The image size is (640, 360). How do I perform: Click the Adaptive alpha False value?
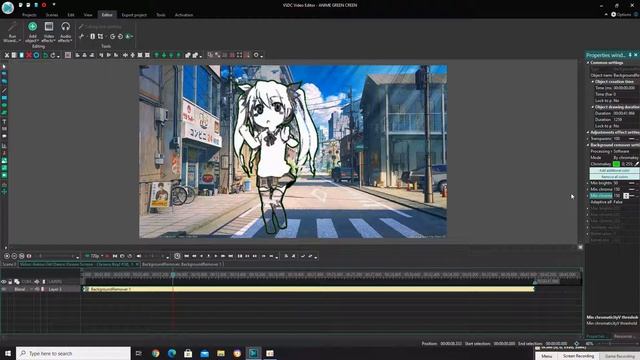pyautogui.click(x=618, y=202)
